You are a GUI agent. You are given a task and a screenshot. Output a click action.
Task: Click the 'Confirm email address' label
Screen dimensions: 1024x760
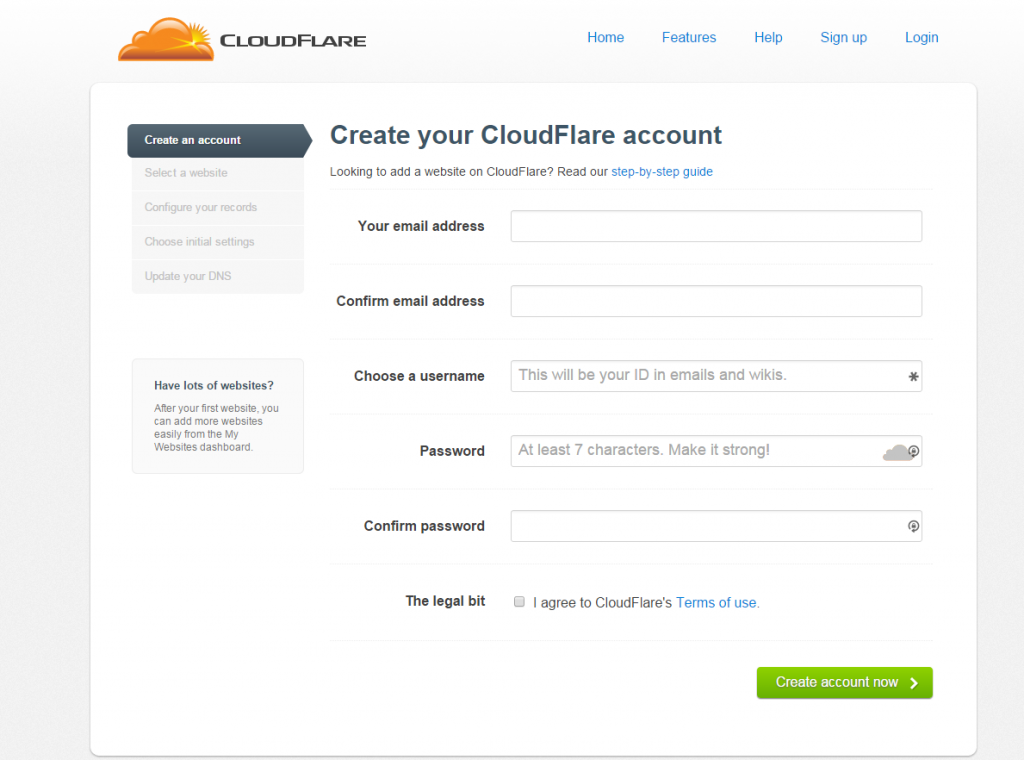pyautogui.click(x=410, y=301)
